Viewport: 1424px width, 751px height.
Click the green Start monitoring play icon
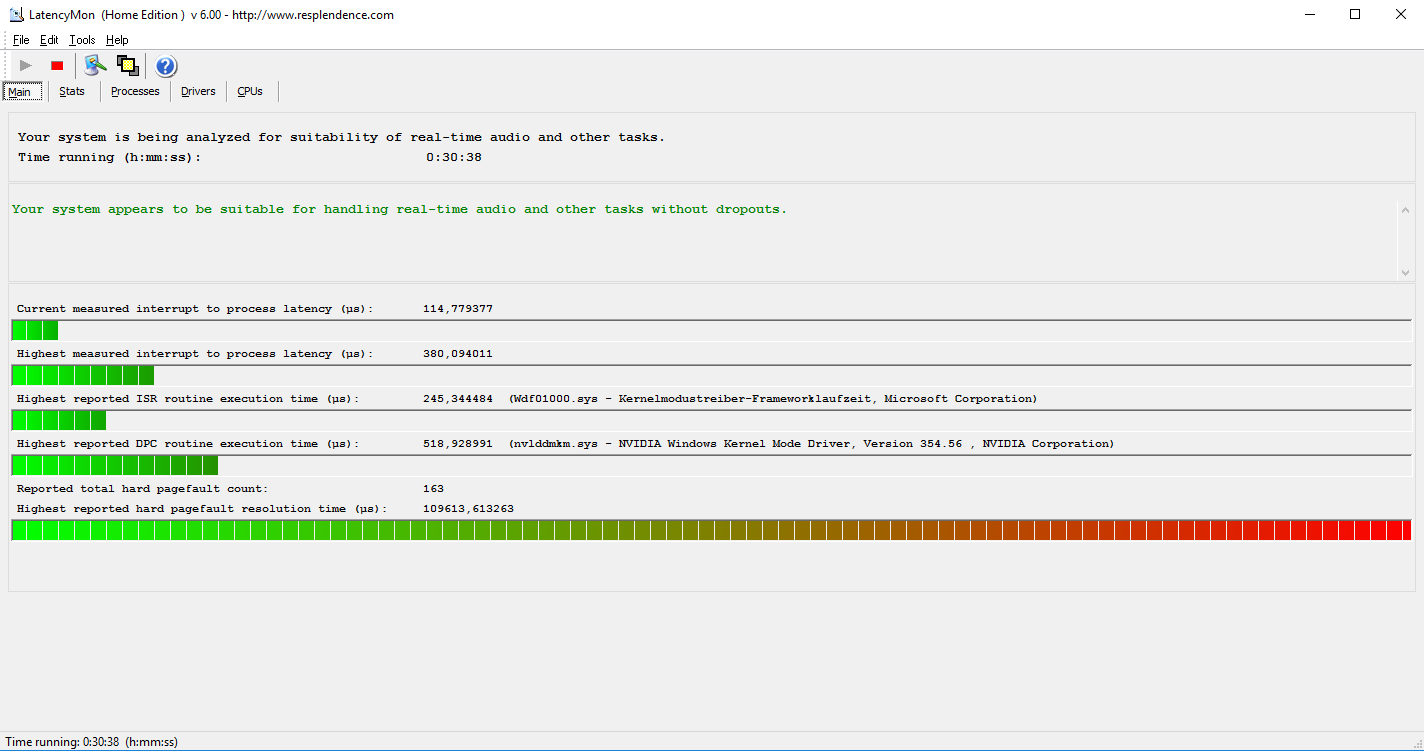pos(26,66)
